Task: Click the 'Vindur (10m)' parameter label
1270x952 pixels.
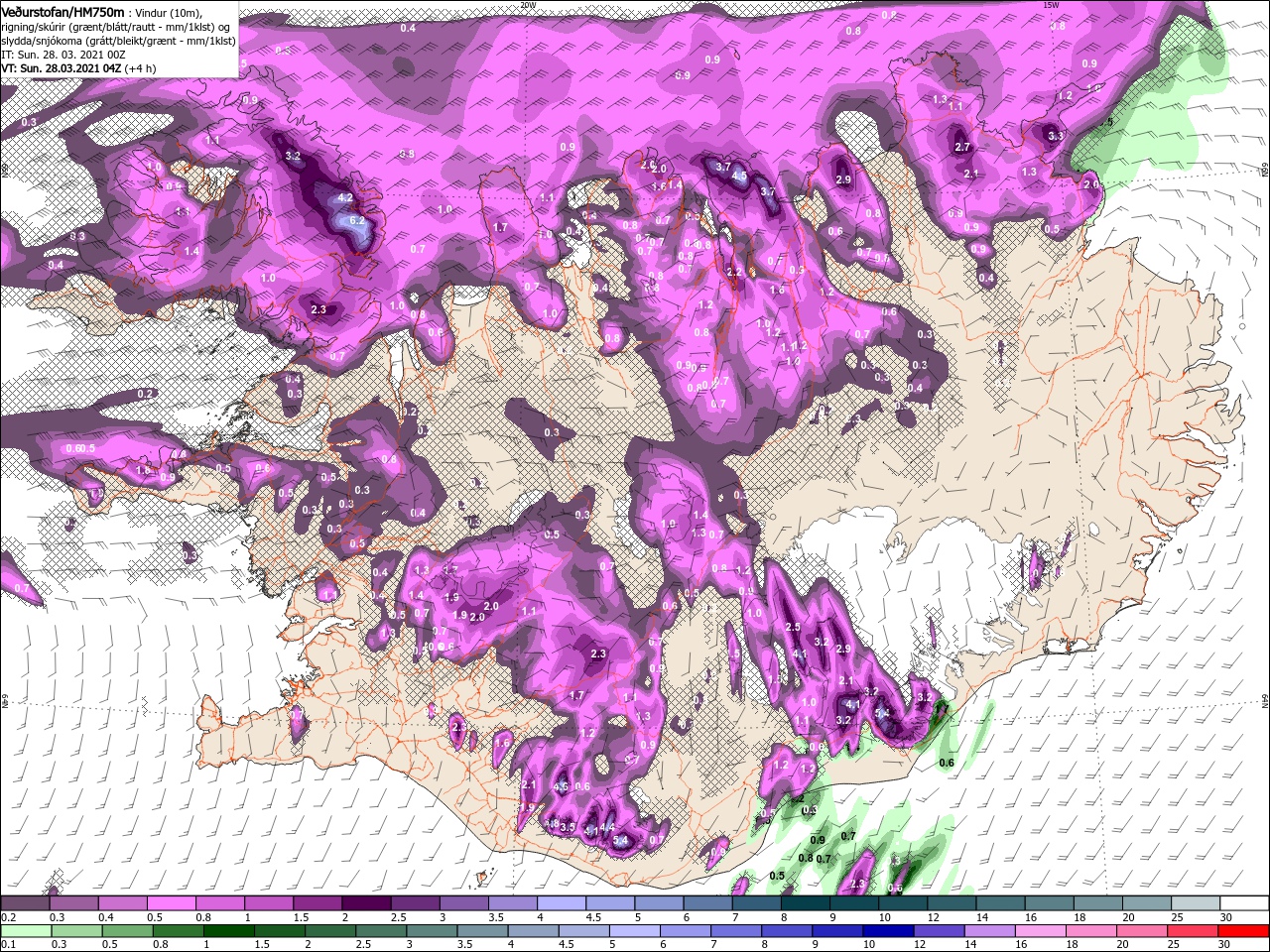Action: click(x=168, y=12)
